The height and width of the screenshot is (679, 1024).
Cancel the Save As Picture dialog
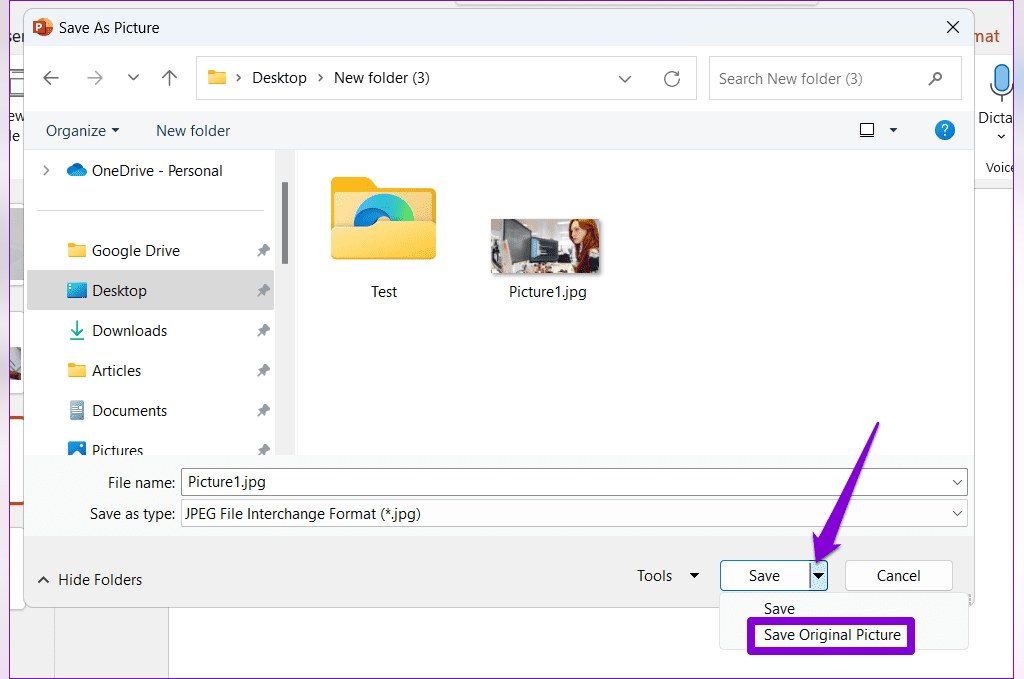pyautogui.click(x=899, y=576)
